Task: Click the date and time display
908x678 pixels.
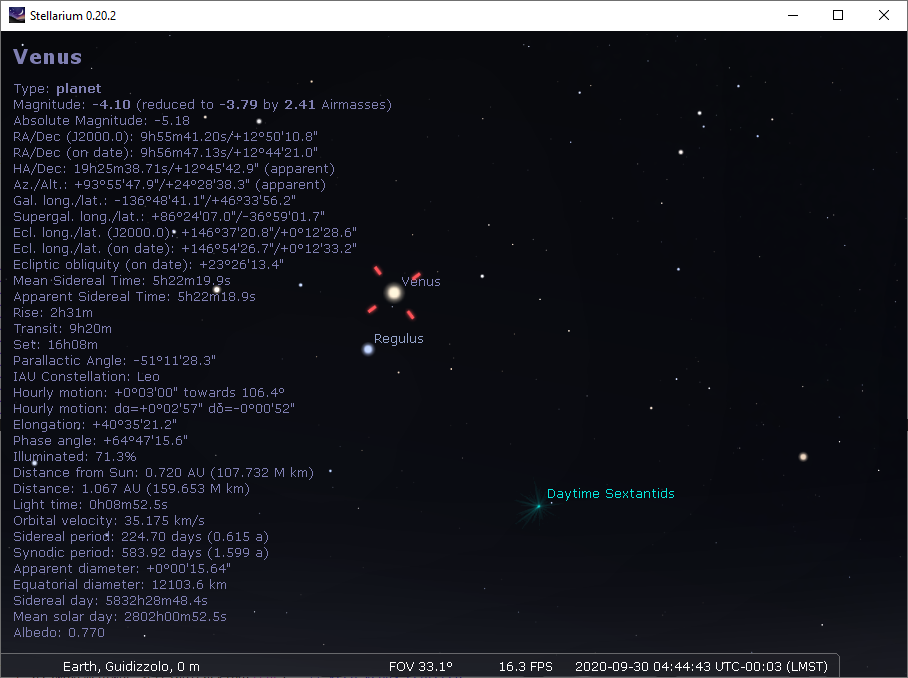Action: click(x=702, y=666)
